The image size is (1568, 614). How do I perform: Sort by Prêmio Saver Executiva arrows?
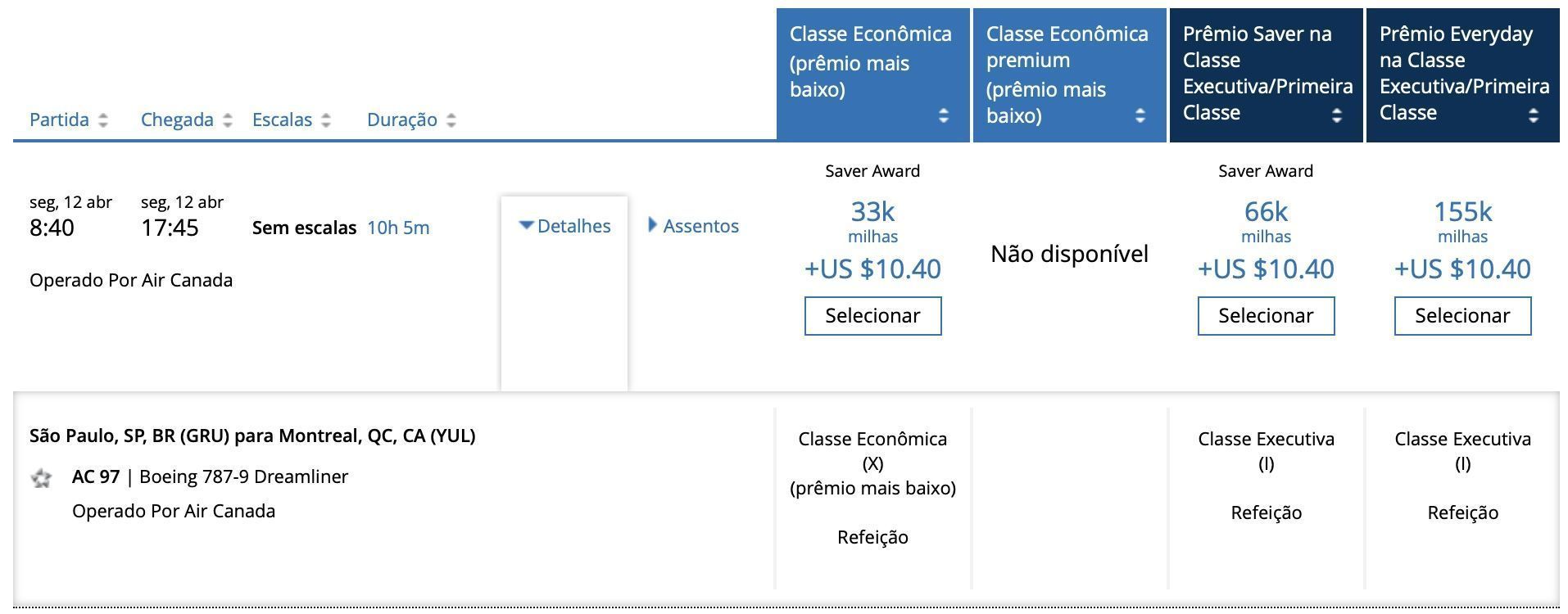tap(1337, 115)
